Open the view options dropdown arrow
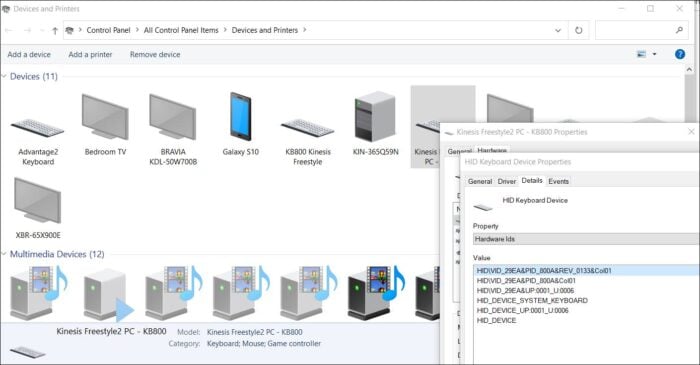 coord(654,54)
